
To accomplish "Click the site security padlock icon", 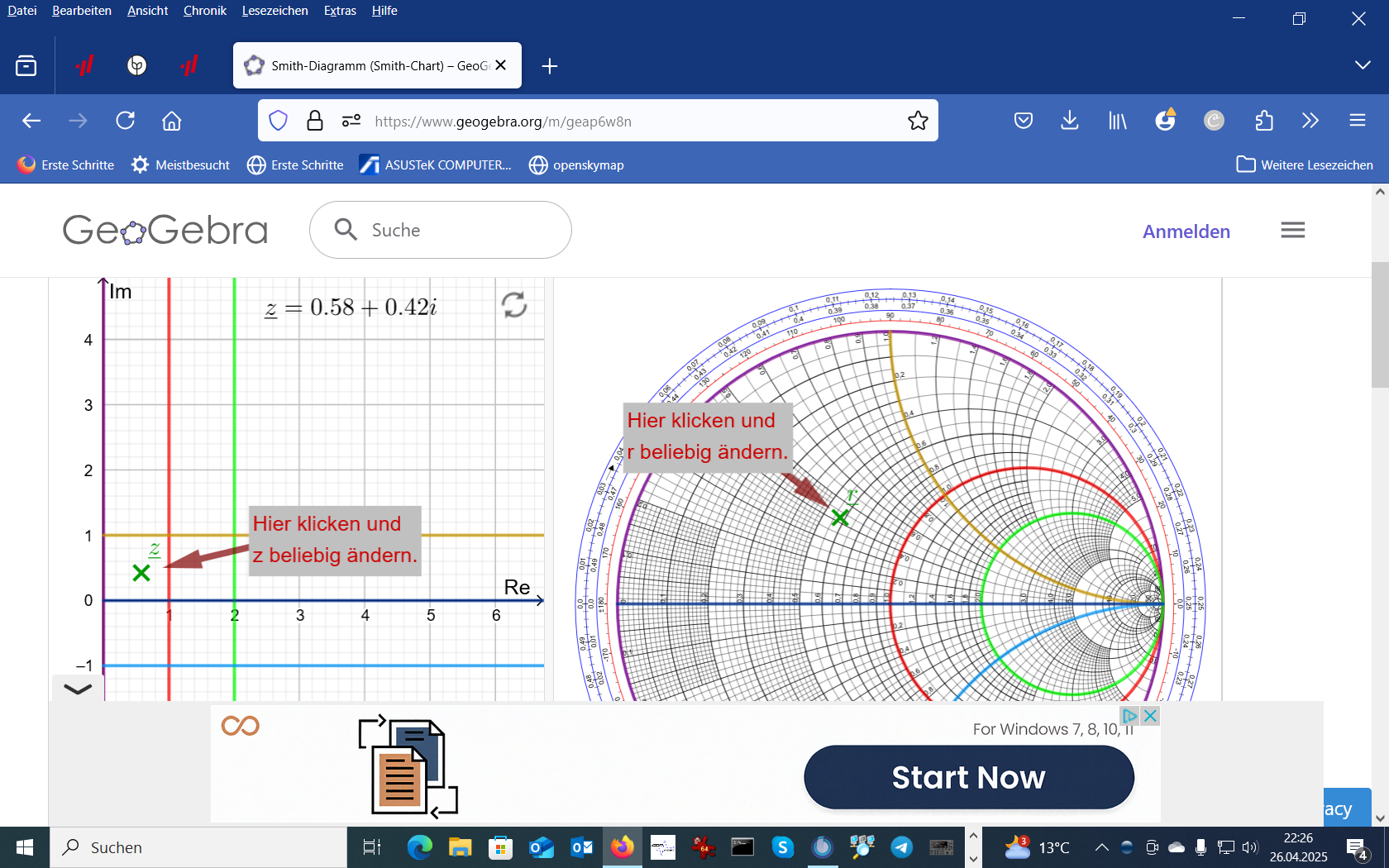I will point(315,121).
